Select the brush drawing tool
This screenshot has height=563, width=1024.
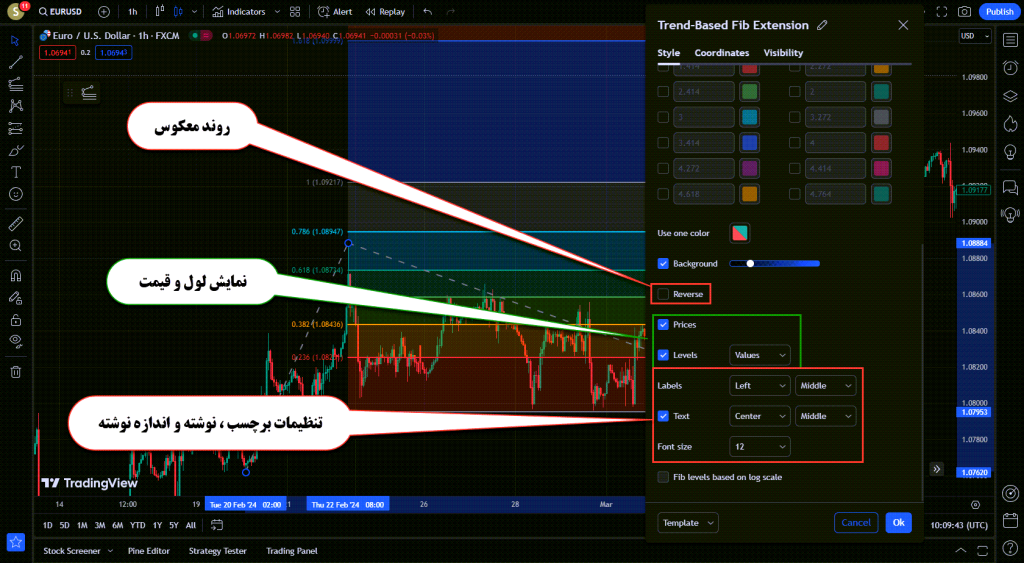[16, 151]
